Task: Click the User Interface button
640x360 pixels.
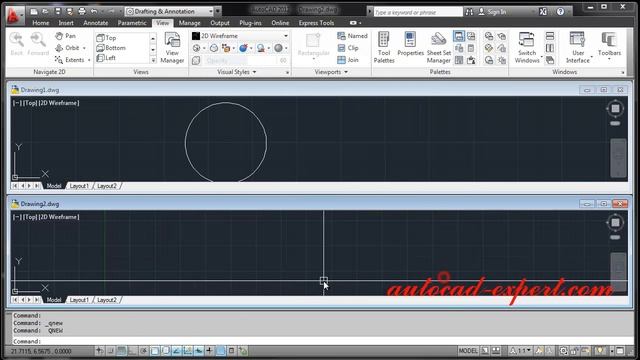Action: tap(578, 48)
